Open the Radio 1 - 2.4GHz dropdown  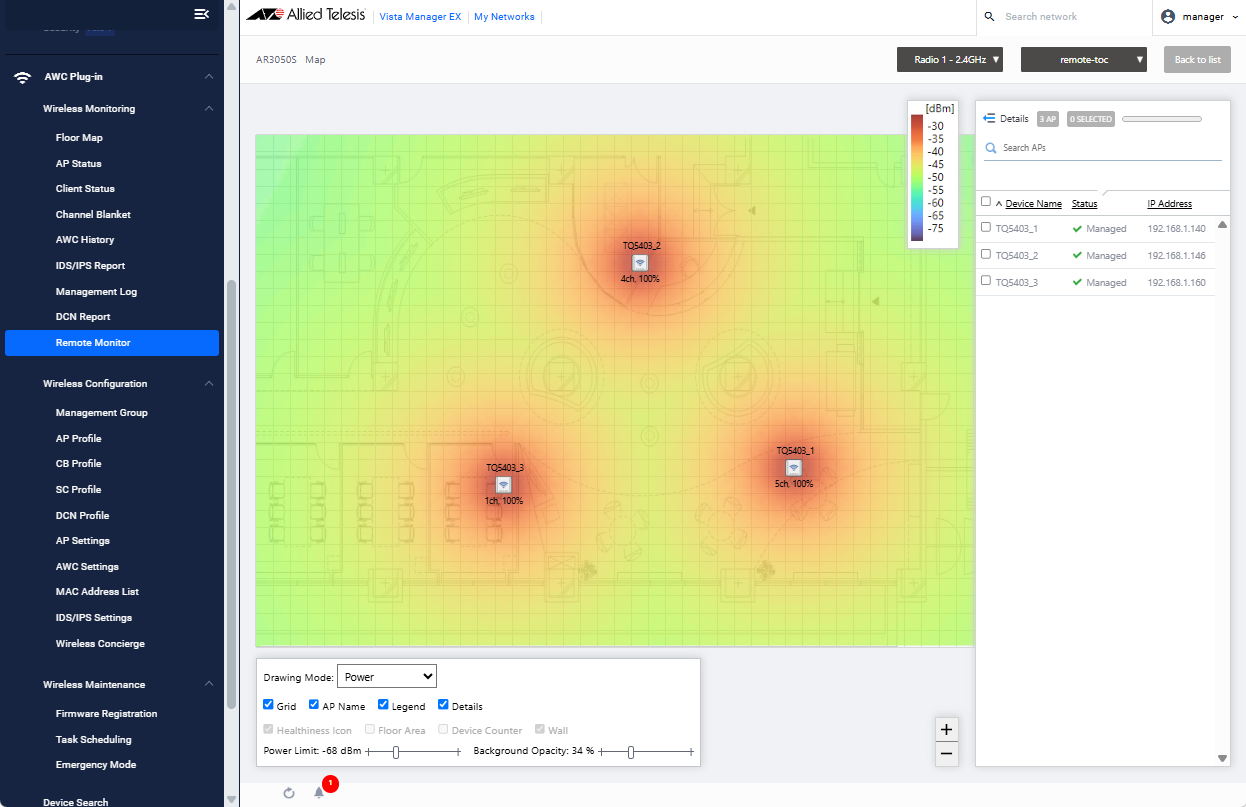(x=949, y=60)
